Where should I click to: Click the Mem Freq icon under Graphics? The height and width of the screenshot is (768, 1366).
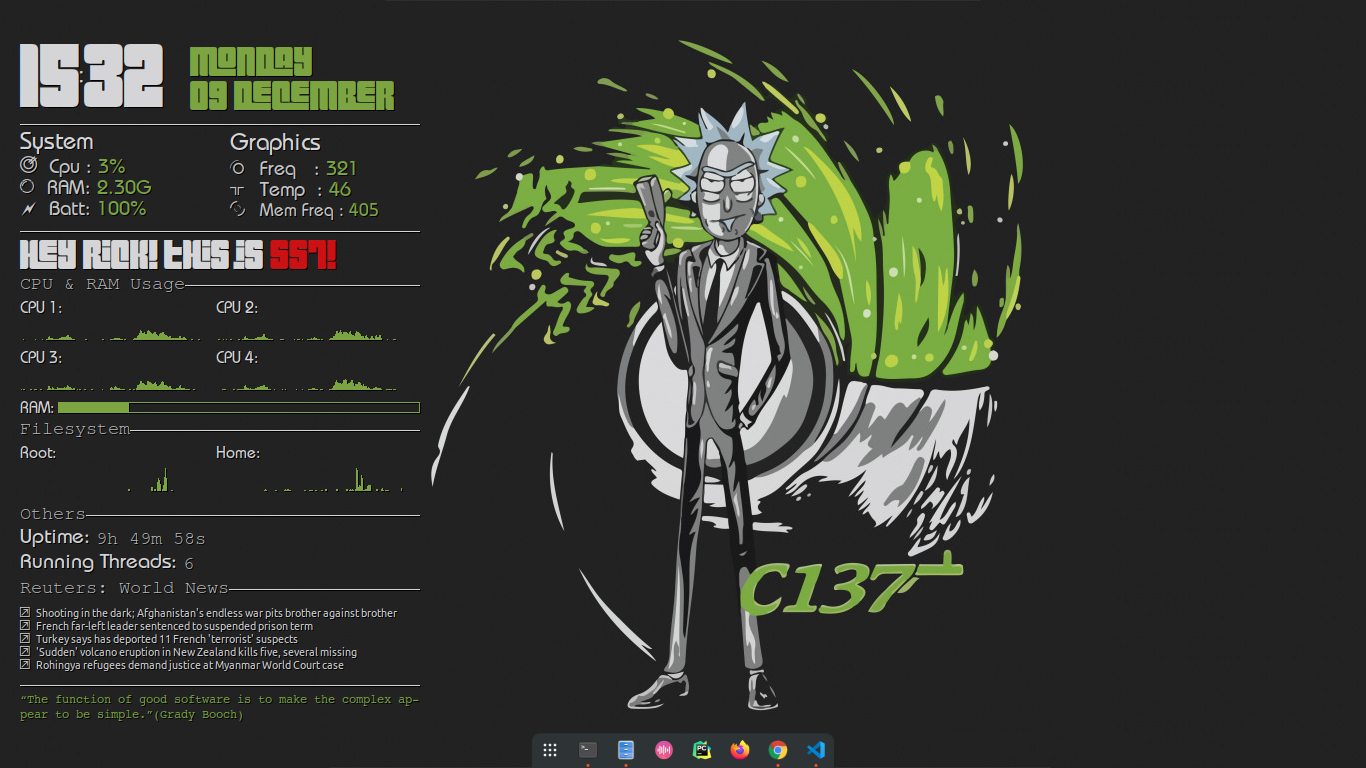point(238,209)
